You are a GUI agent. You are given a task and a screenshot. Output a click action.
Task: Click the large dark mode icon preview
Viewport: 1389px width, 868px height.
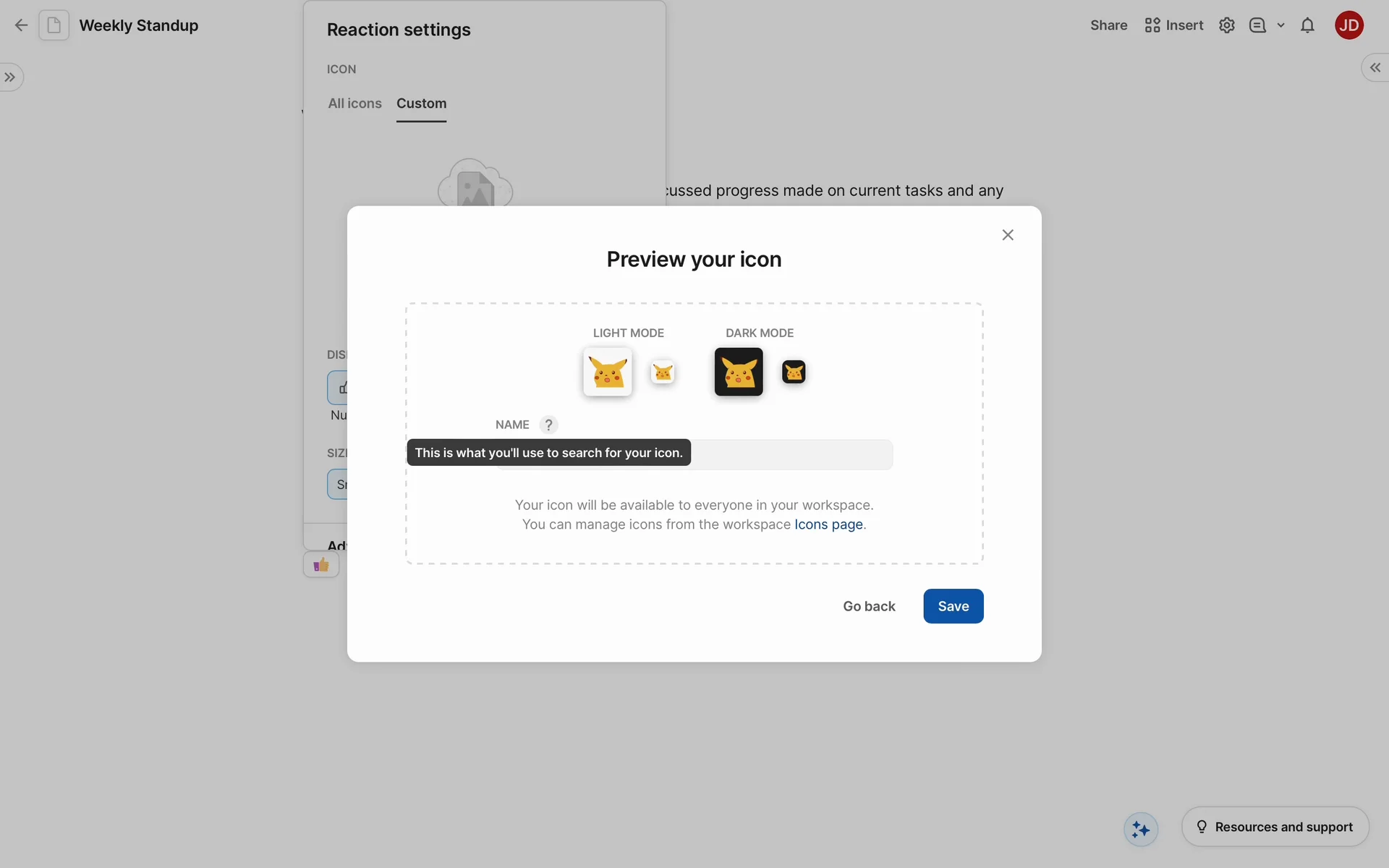pos(739,372)
